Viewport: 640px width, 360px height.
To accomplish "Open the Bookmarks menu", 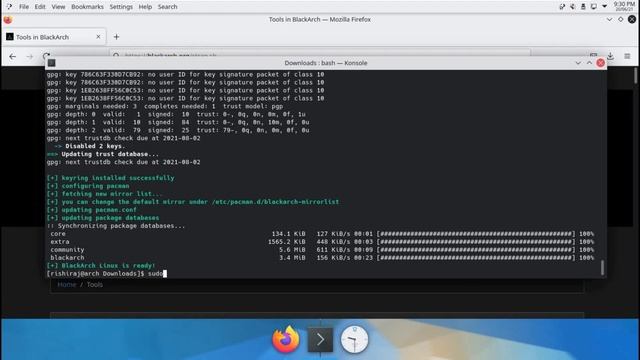I will (x=87, y=7).
